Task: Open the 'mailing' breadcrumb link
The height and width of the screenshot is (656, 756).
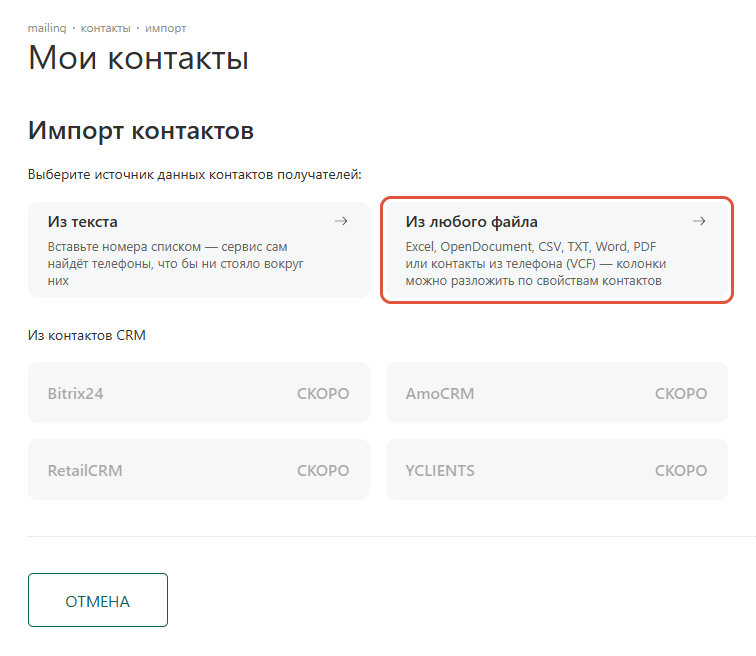Action: (47, 28)
